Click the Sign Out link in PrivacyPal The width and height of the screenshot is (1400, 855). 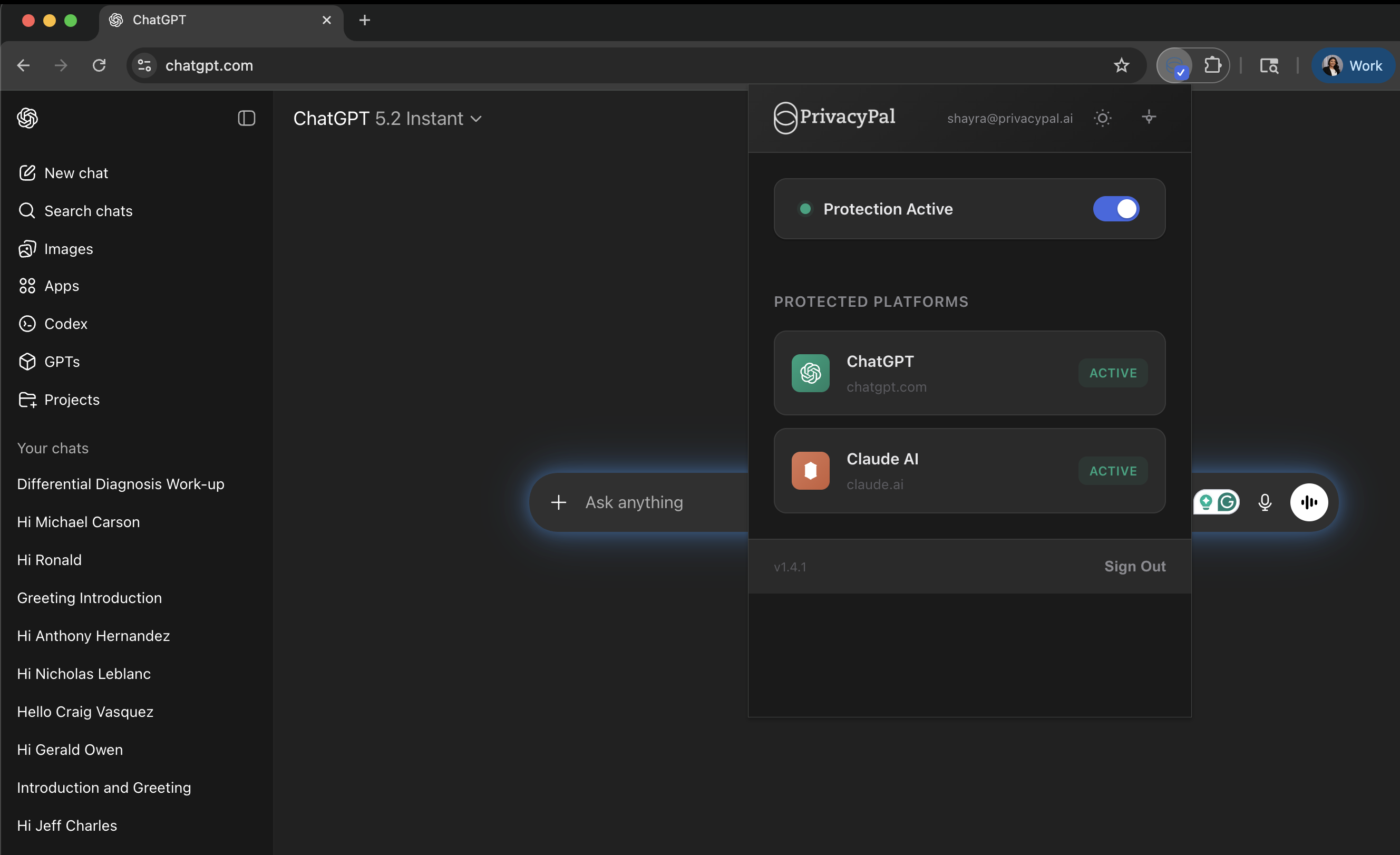(x=1134, y=567)
